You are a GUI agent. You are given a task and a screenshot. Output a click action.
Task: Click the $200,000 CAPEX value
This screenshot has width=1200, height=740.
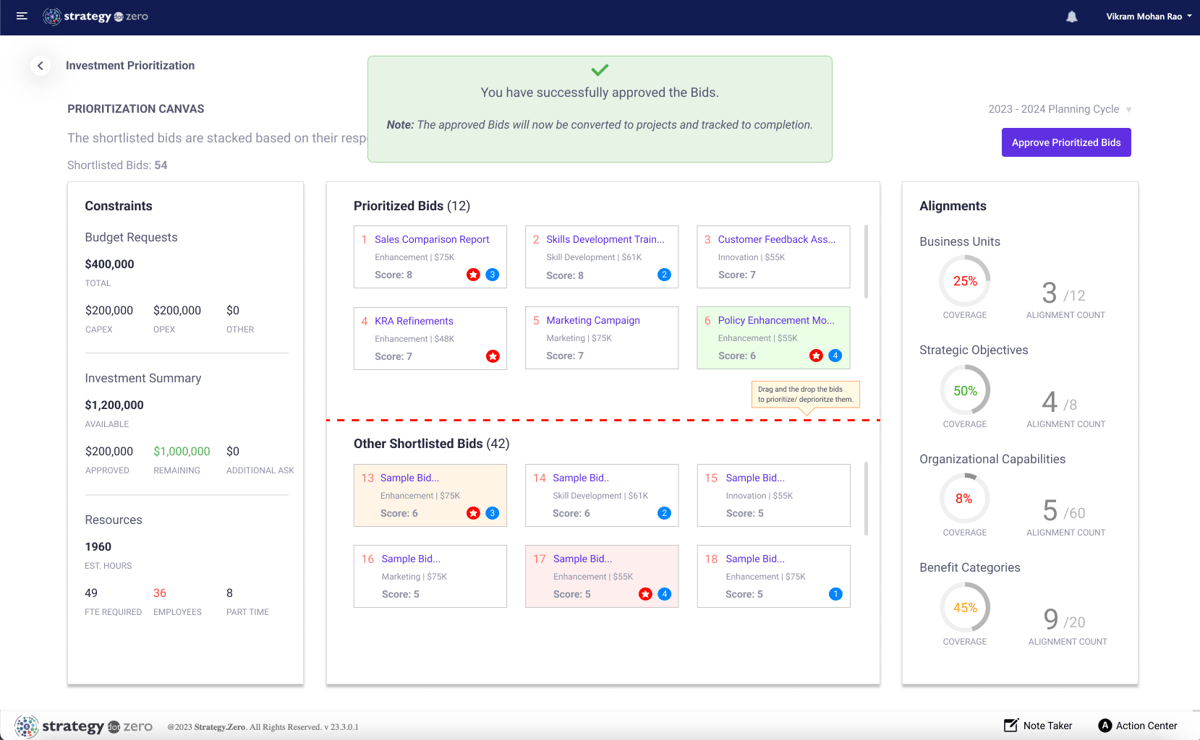(x=109, y=311)
